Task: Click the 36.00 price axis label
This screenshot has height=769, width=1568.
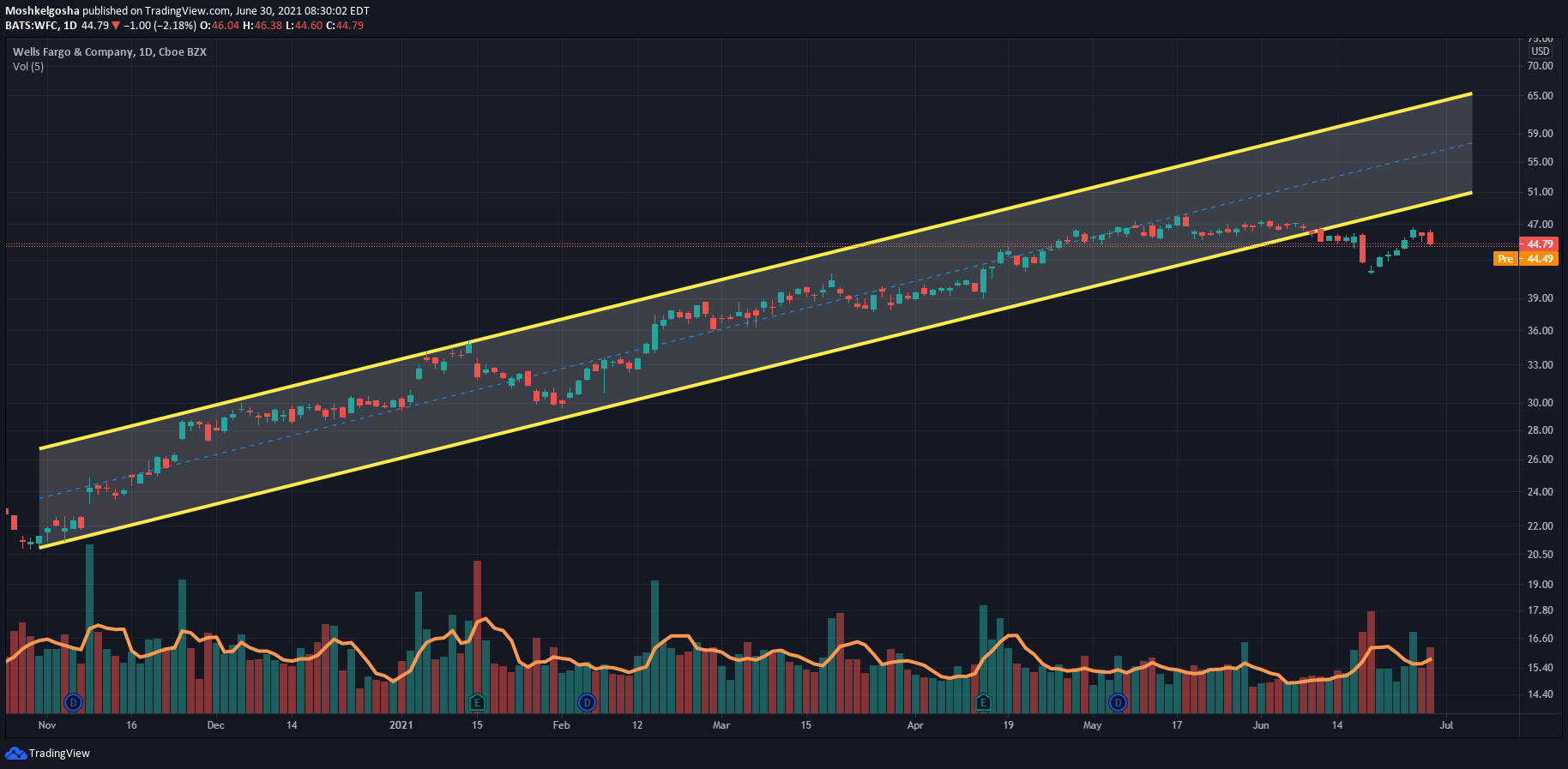Action: point(1541,331)
